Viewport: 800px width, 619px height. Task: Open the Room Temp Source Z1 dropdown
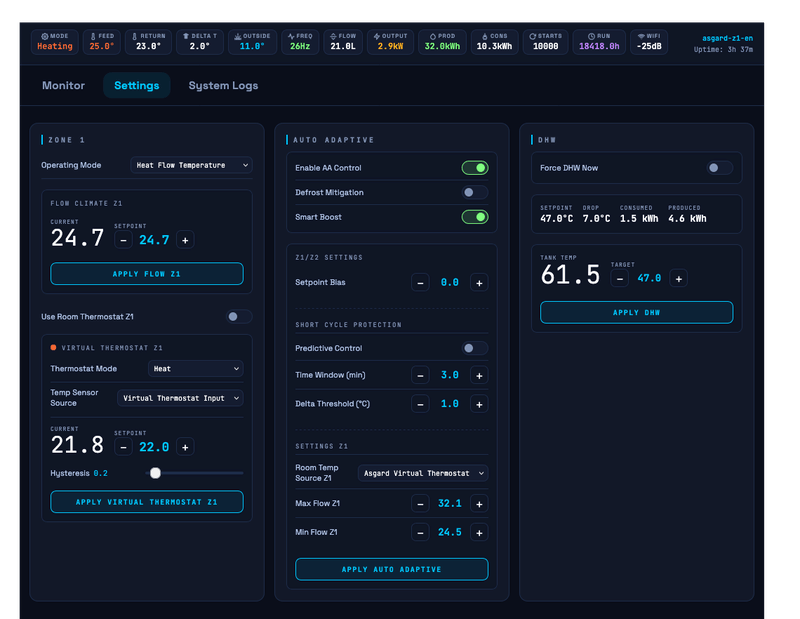pyautogui.click(x=422, y=473)
